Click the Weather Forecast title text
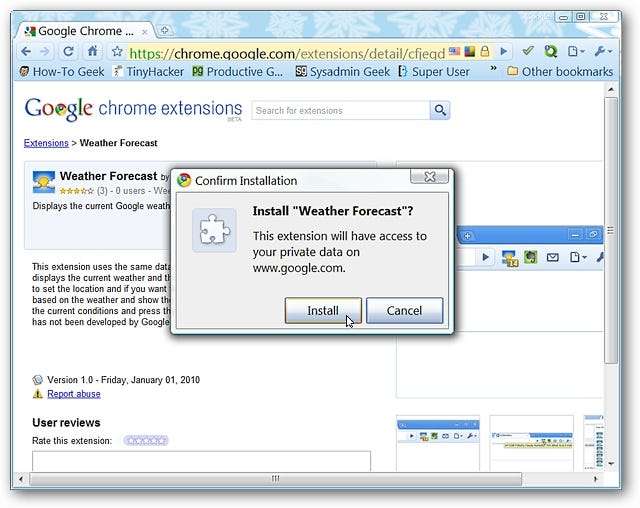Screen dimensions: 640x508 click(x=108, y=176)
